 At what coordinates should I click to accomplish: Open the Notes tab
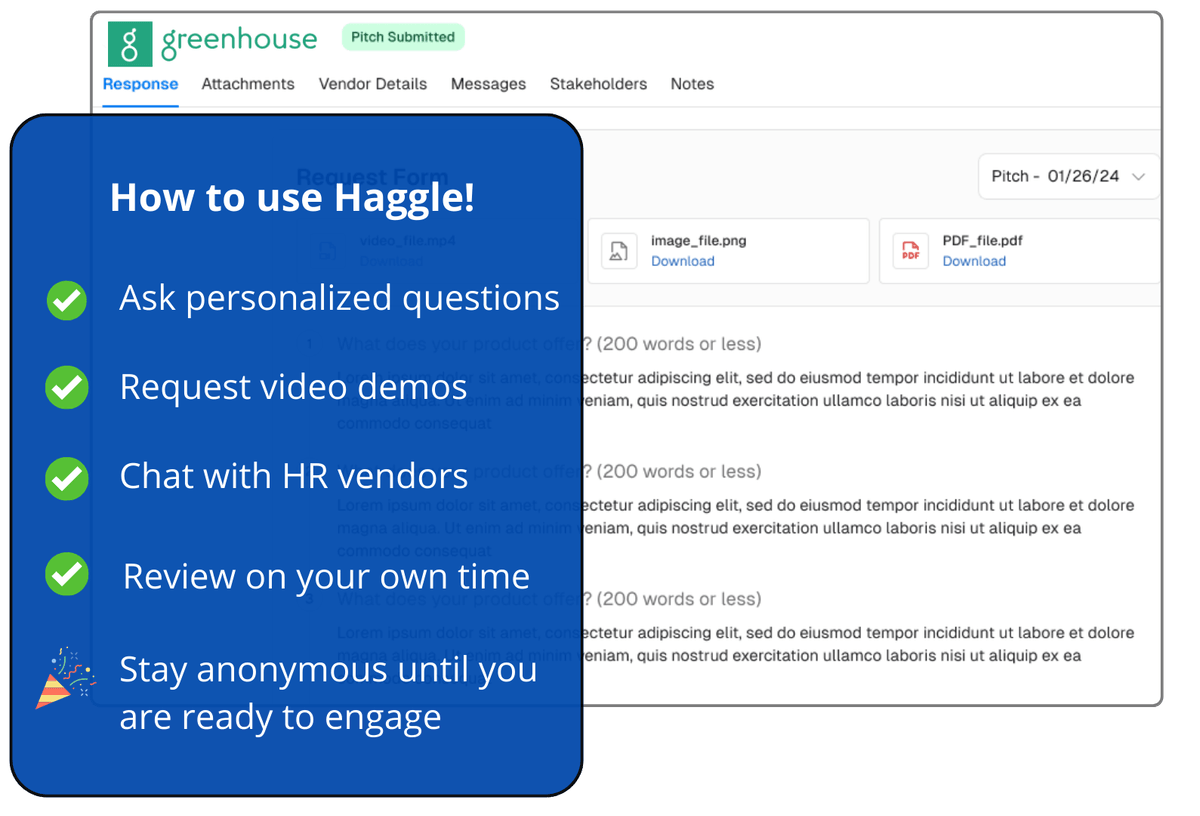click(x=692, y=84)
